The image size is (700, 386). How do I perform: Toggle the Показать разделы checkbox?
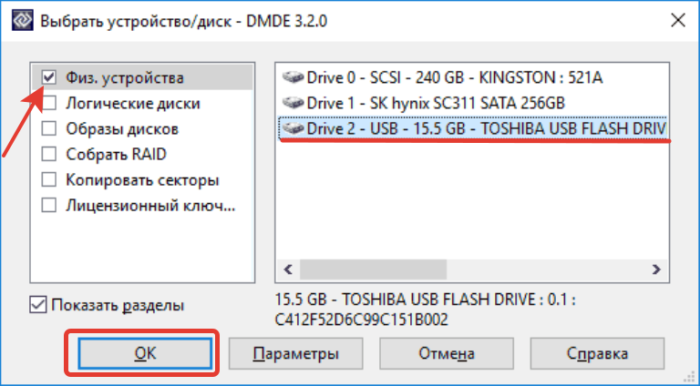tap(38, 305)
